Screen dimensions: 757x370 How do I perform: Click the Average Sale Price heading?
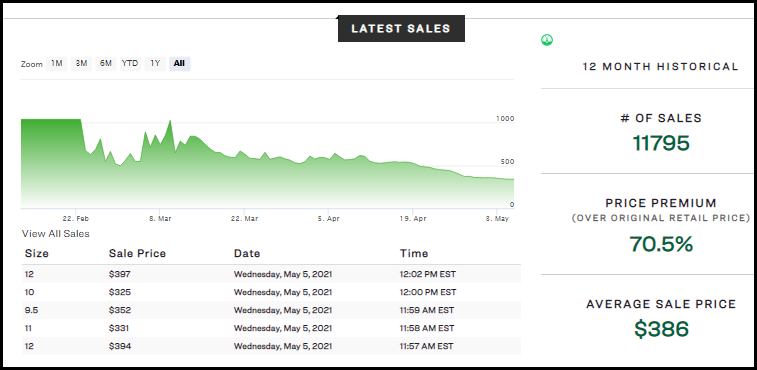pyautogui.click(x=661, y=304)
